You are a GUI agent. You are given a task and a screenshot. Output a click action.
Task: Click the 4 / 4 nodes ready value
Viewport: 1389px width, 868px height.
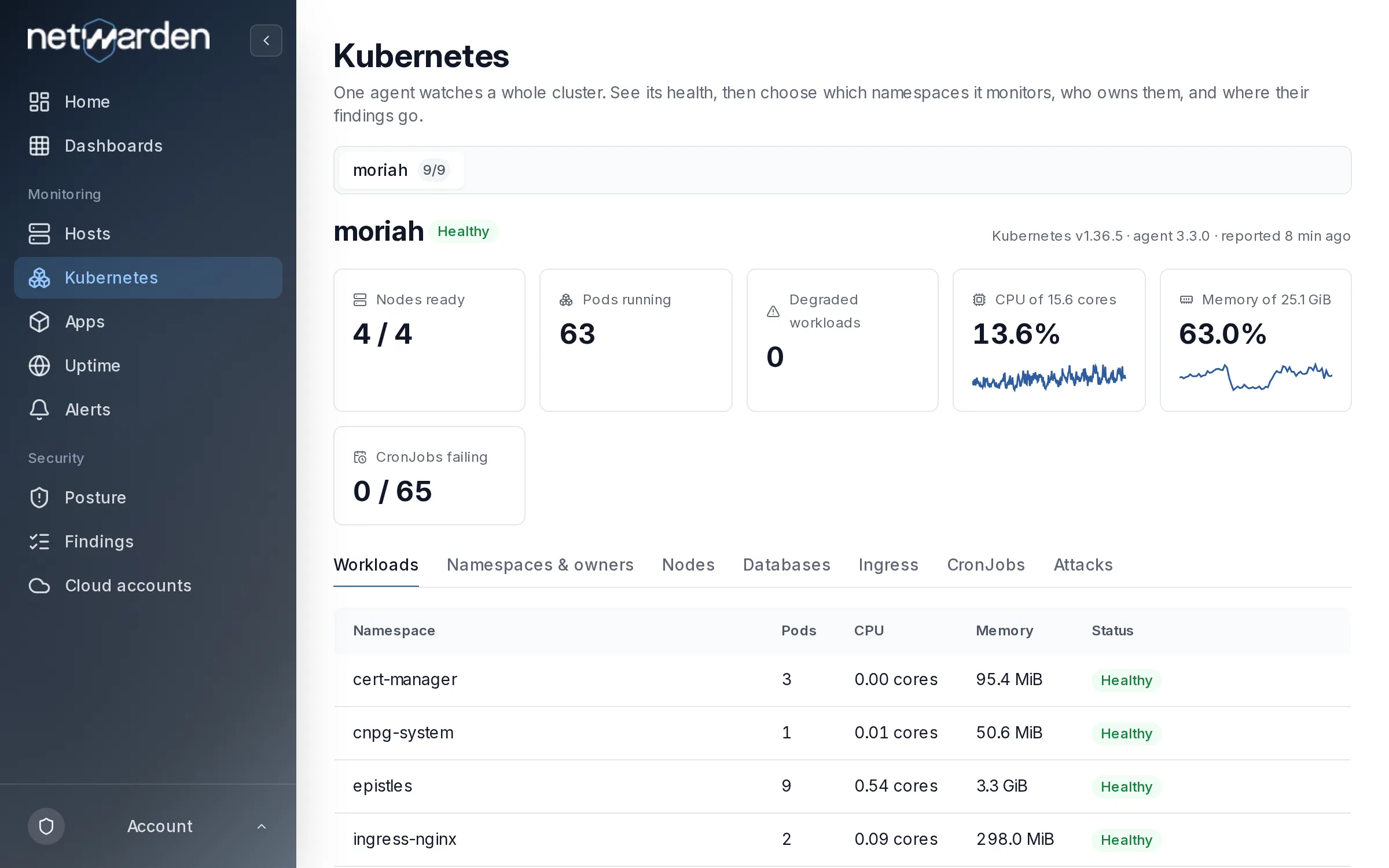[x=383, y=334]
